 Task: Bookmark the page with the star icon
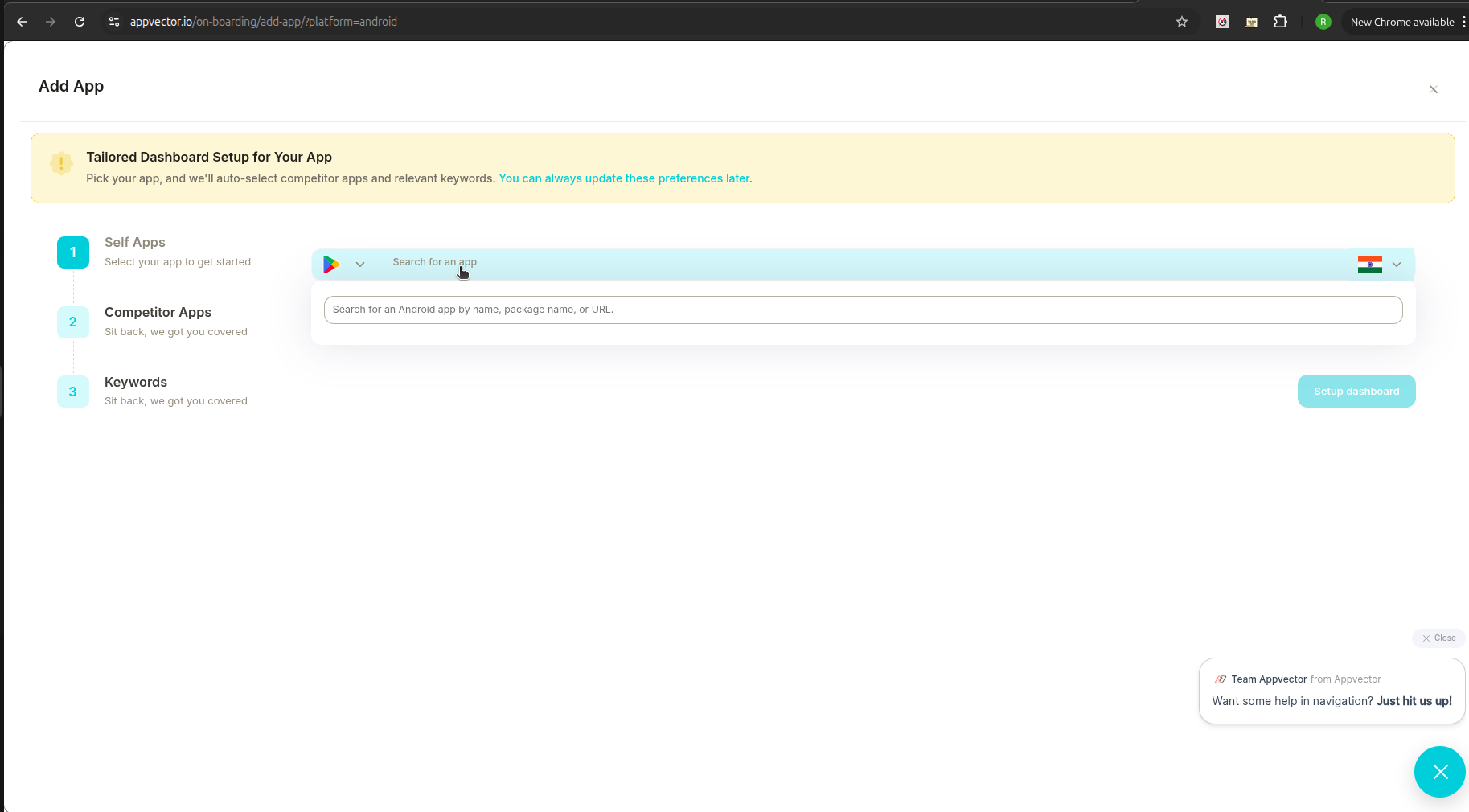click(x=1182, y=22)
